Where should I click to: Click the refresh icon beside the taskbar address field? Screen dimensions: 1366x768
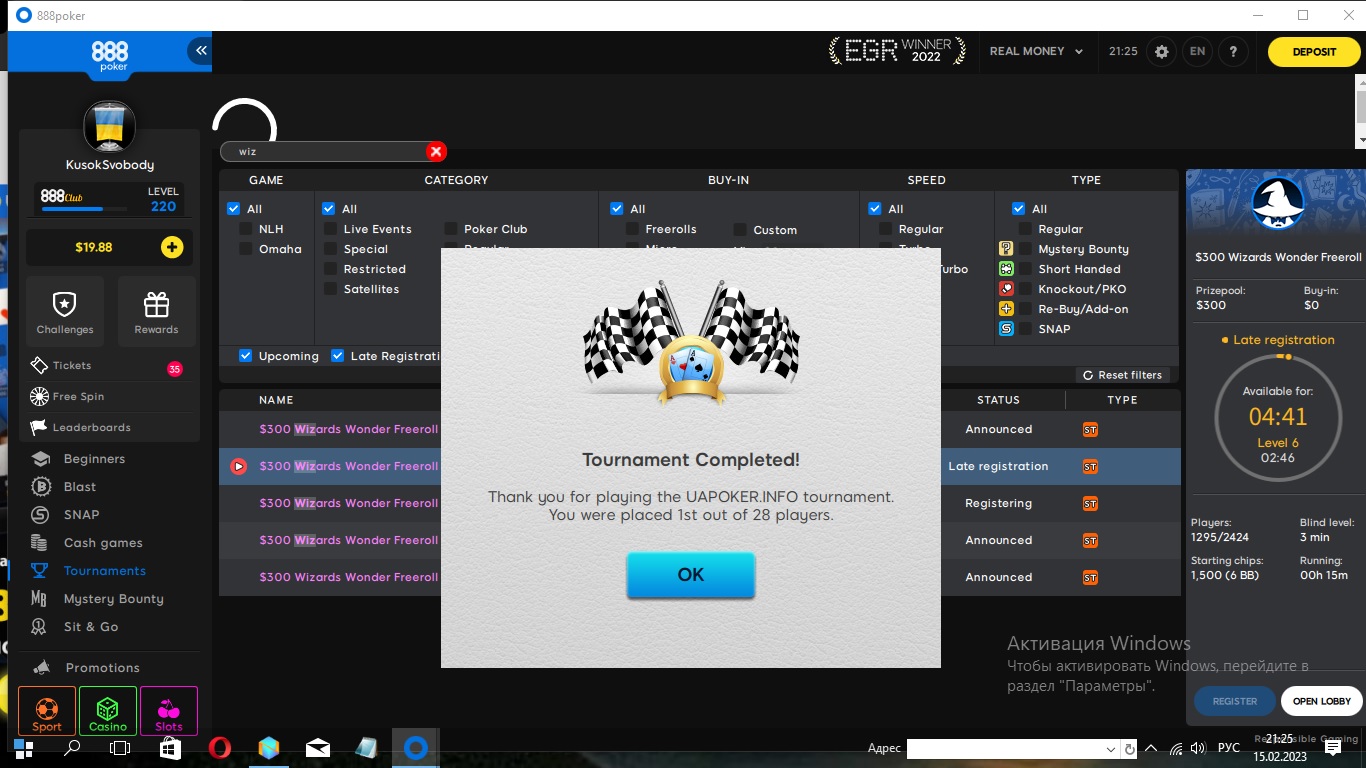(1130, 749)
